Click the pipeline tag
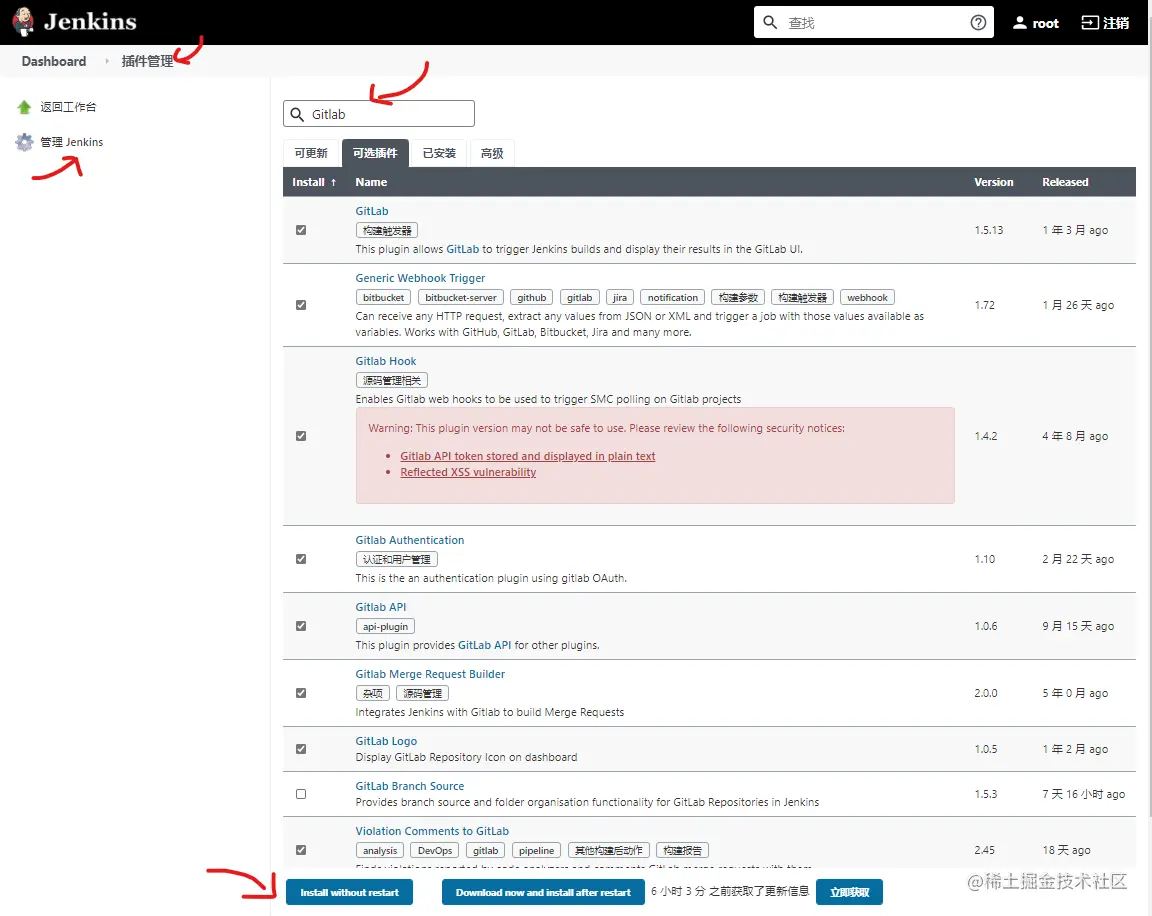Image resolution: width=1152 pixels, height=916 pixels. (536, 851)
